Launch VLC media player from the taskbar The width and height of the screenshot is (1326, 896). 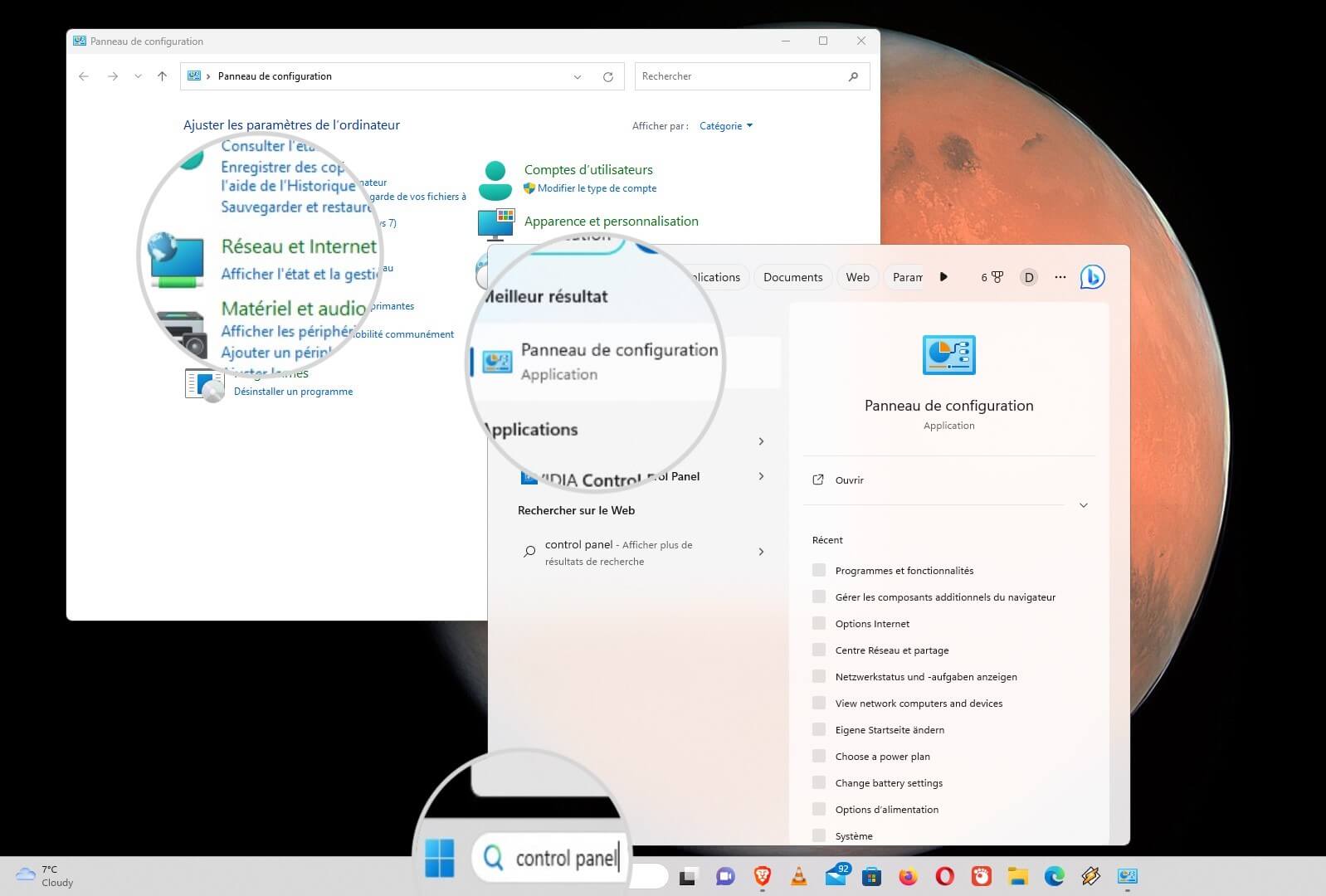pos(798,876)
